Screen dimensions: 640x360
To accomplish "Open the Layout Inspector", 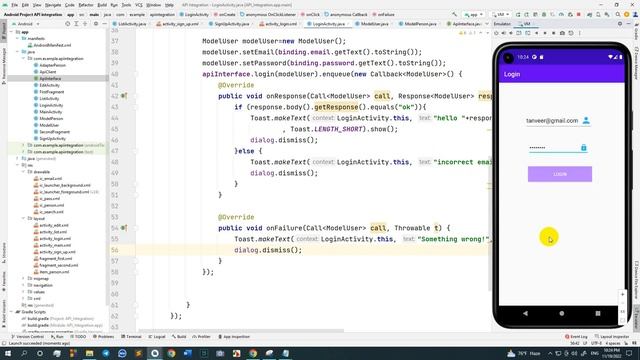I will (x=612, y=337).
